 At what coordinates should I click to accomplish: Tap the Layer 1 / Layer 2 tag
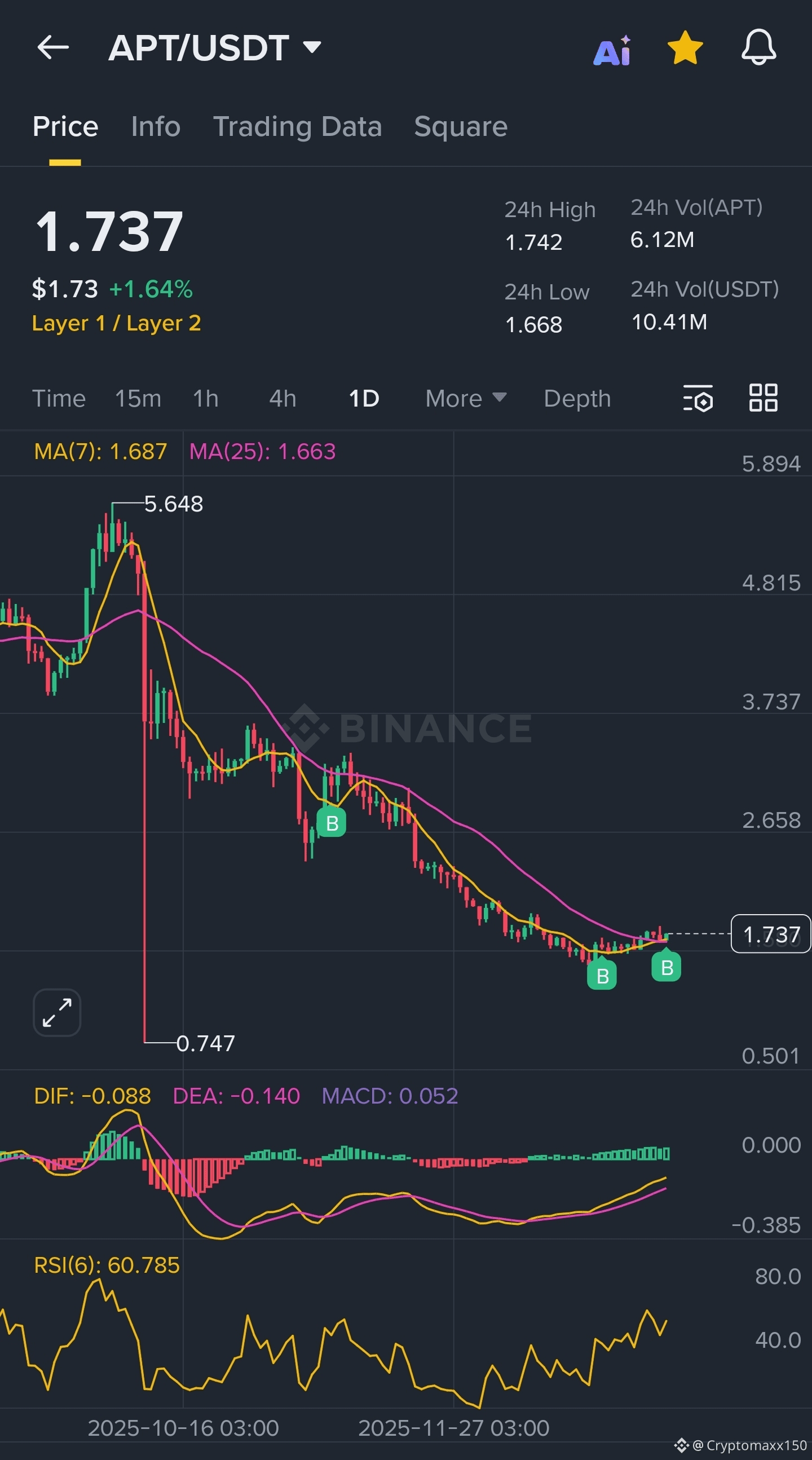117,323
